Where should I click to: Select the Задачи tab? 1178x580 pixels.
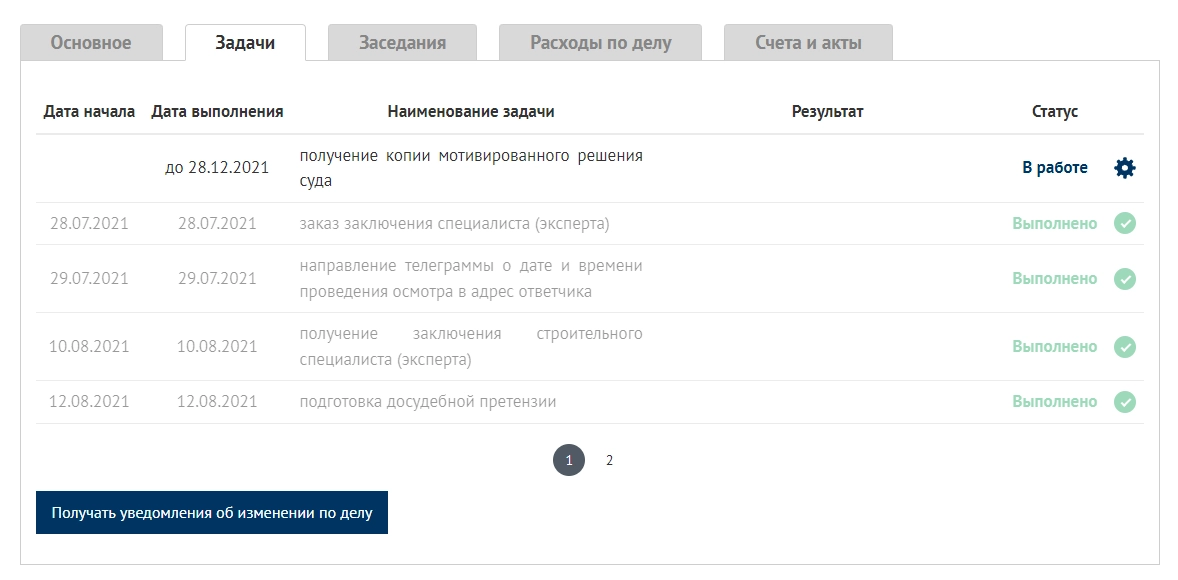pos(245,43)
